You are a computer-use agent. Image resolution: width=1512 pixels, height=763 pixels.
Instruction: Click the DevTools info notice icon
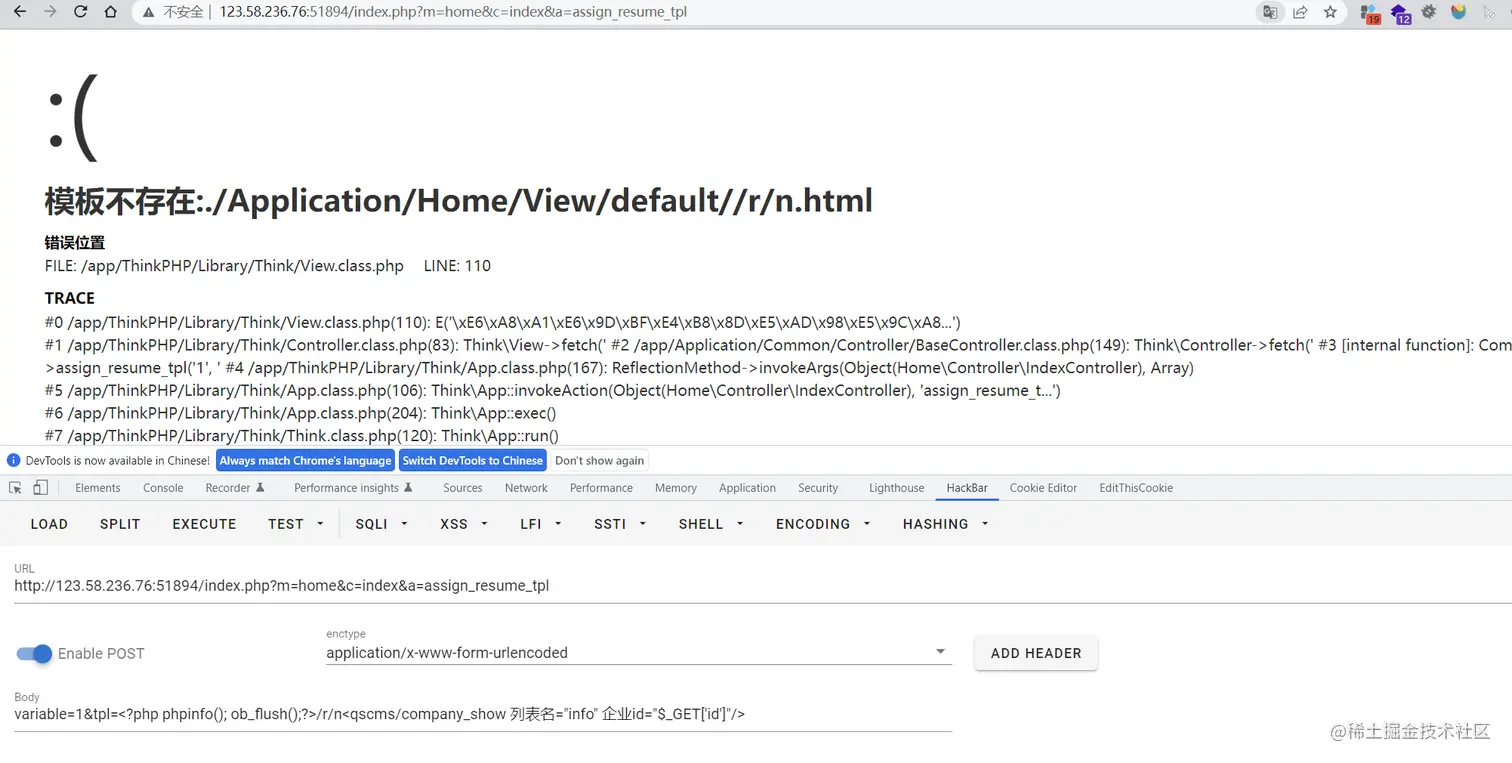(13, 460)
